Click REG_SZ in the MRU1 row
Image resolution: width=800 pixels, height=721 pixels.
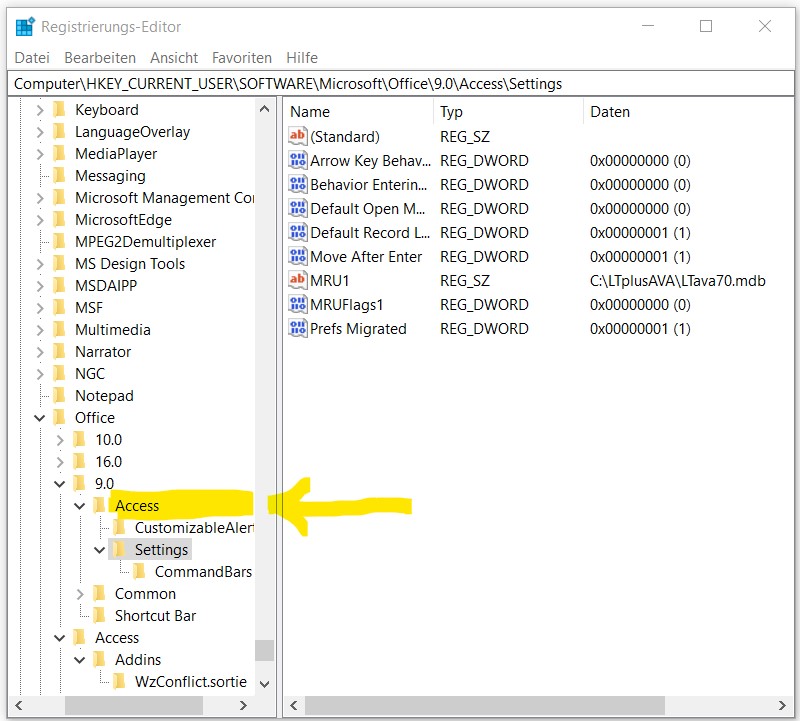[x=465, y=280]
